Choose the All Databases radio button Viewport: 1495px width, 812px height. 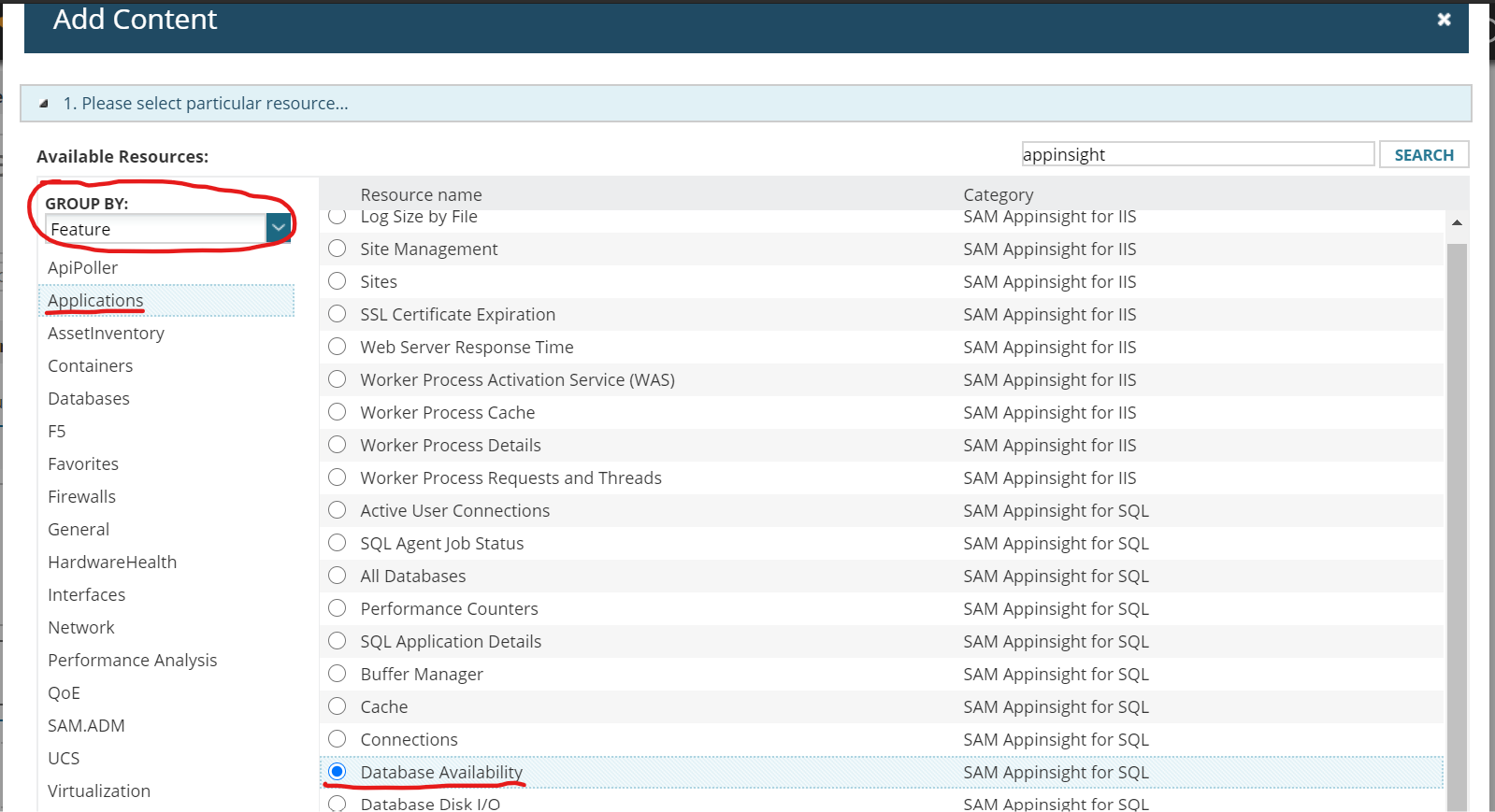(338, 576)
